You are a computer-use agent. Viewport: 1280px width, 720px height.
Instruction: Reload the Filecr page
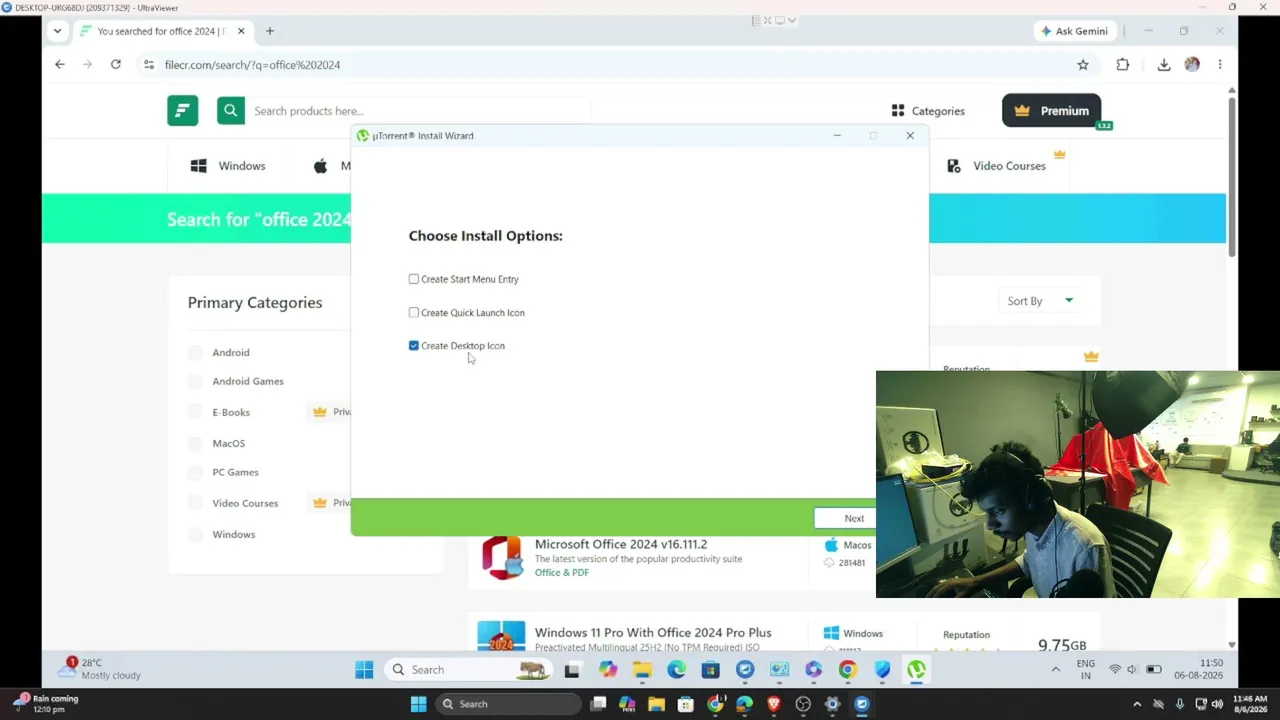point(116,65)
